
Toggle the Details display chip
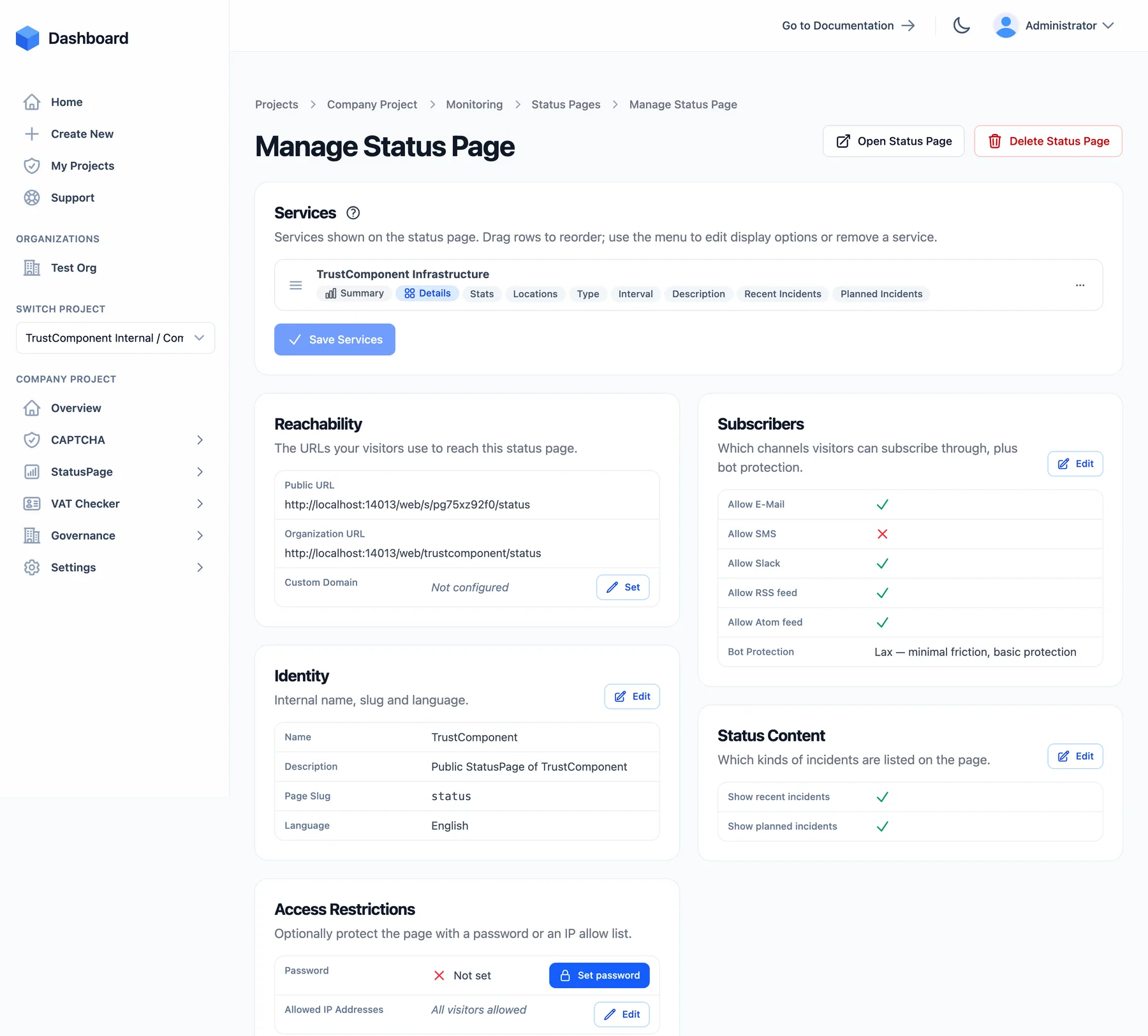(x=427, y=293)
